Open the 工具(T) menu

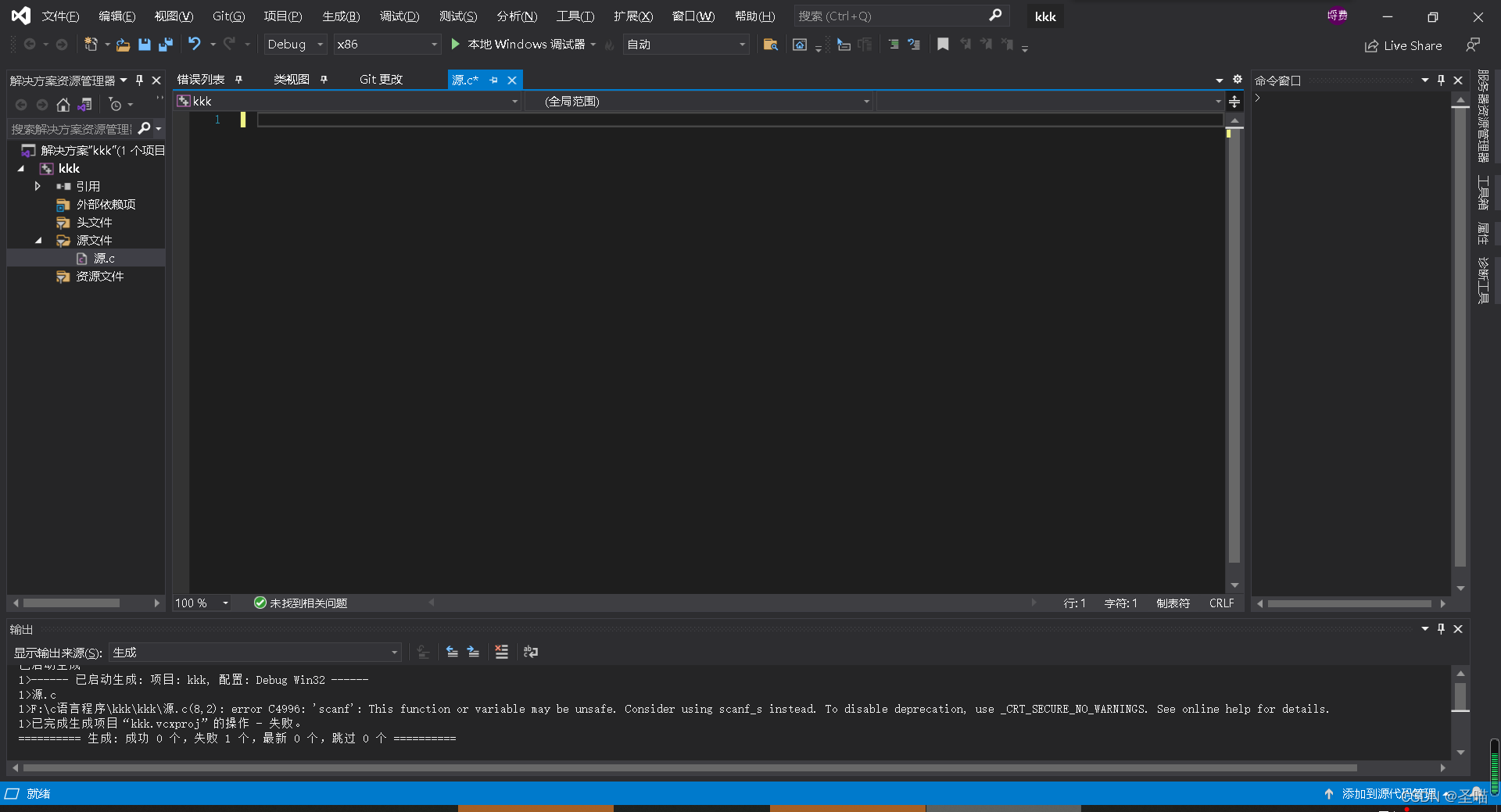pos(575,16)
